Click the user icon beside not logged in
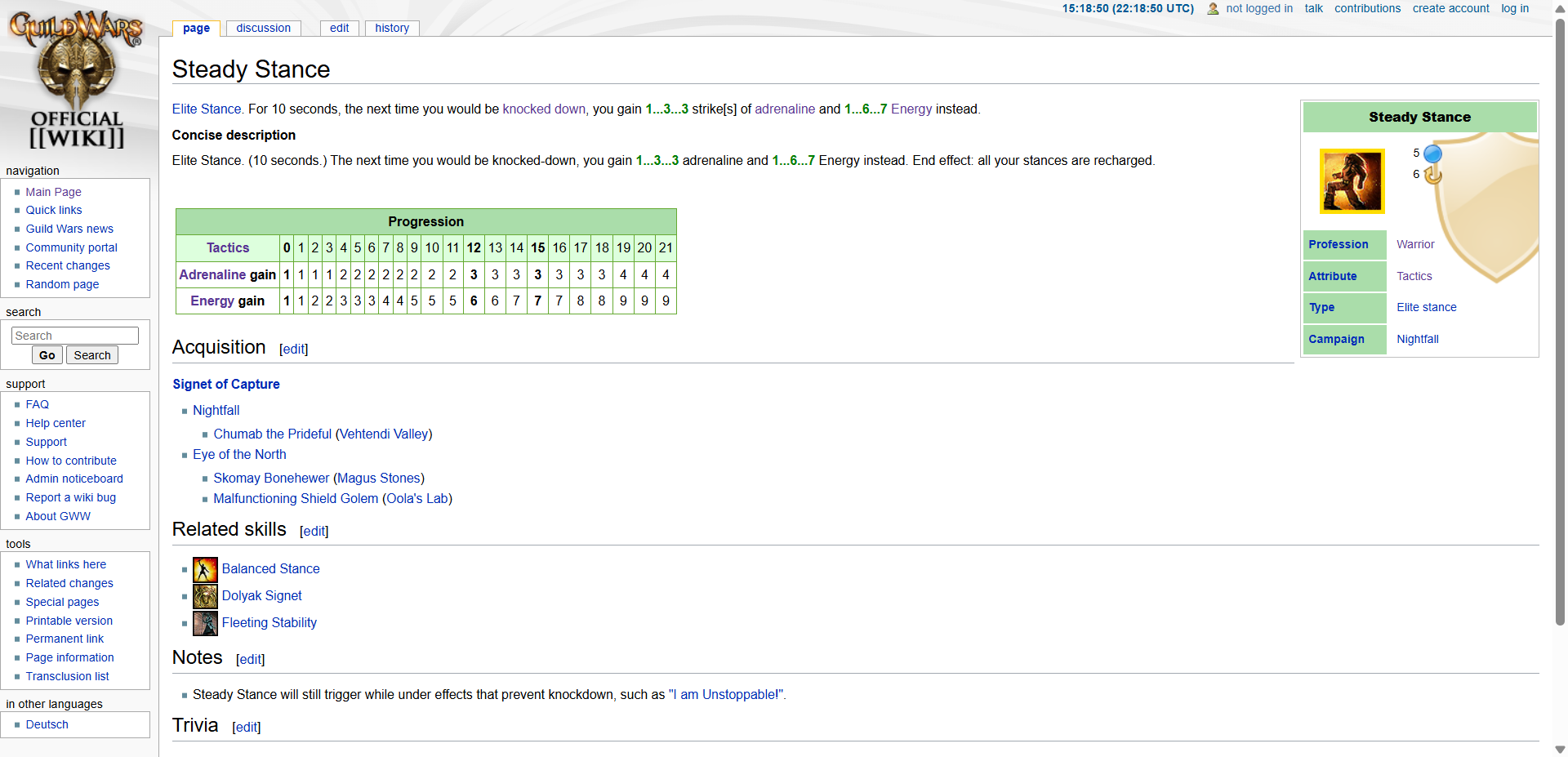The width and height of the screenshot is (1568, 757). pyautogui.click(x=1213, y=8)
